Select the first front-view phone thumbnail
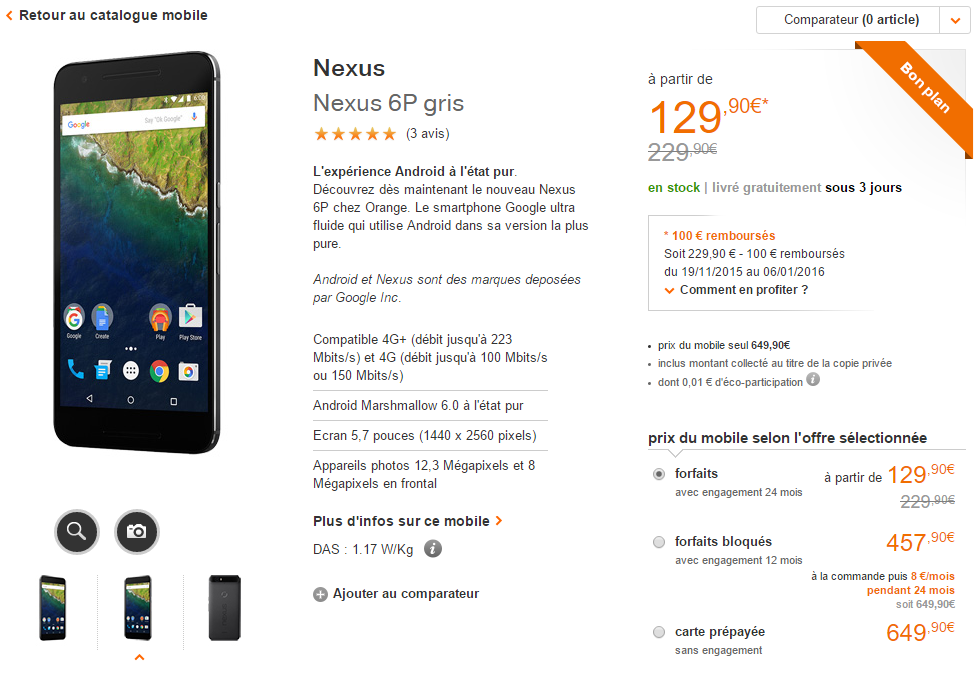 pyautogui.click(x=52, y=607)
